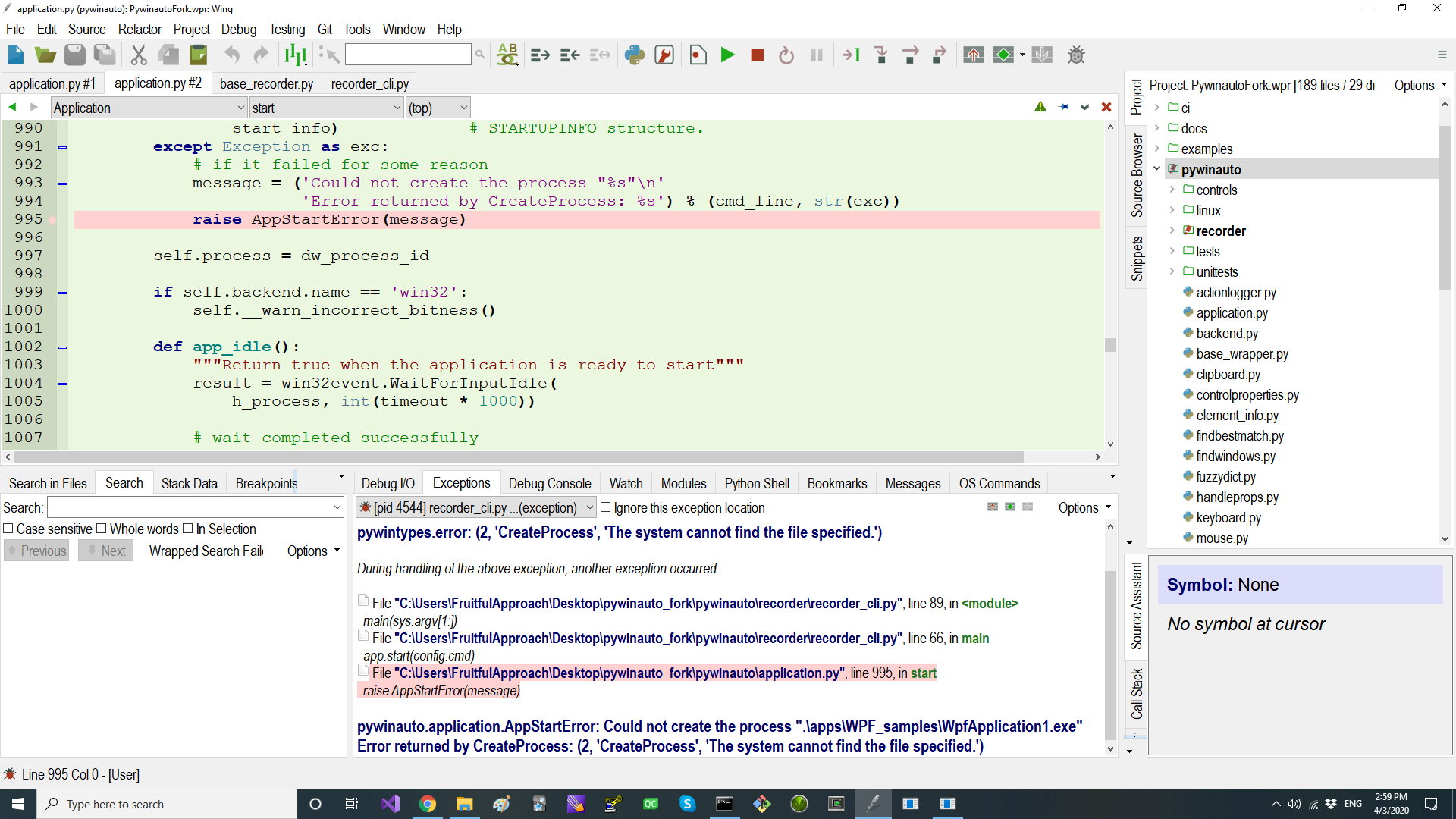This screenshot has height=819, width=1456.
Task: Run the program with the green play icon
Action: coord(727,55)
